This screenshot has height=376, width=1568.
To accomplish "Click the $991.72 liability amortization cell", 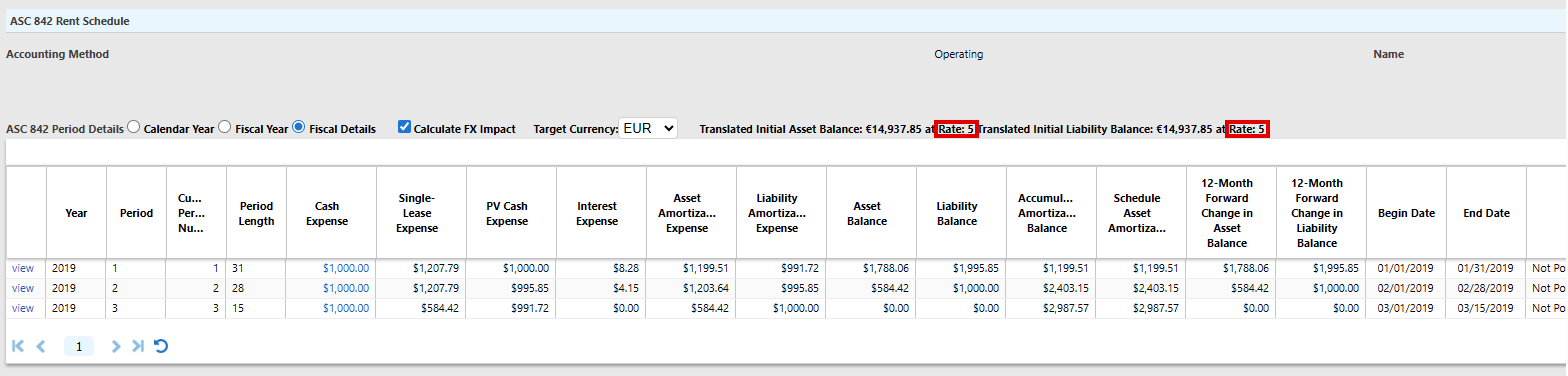I will pos(781,268).
